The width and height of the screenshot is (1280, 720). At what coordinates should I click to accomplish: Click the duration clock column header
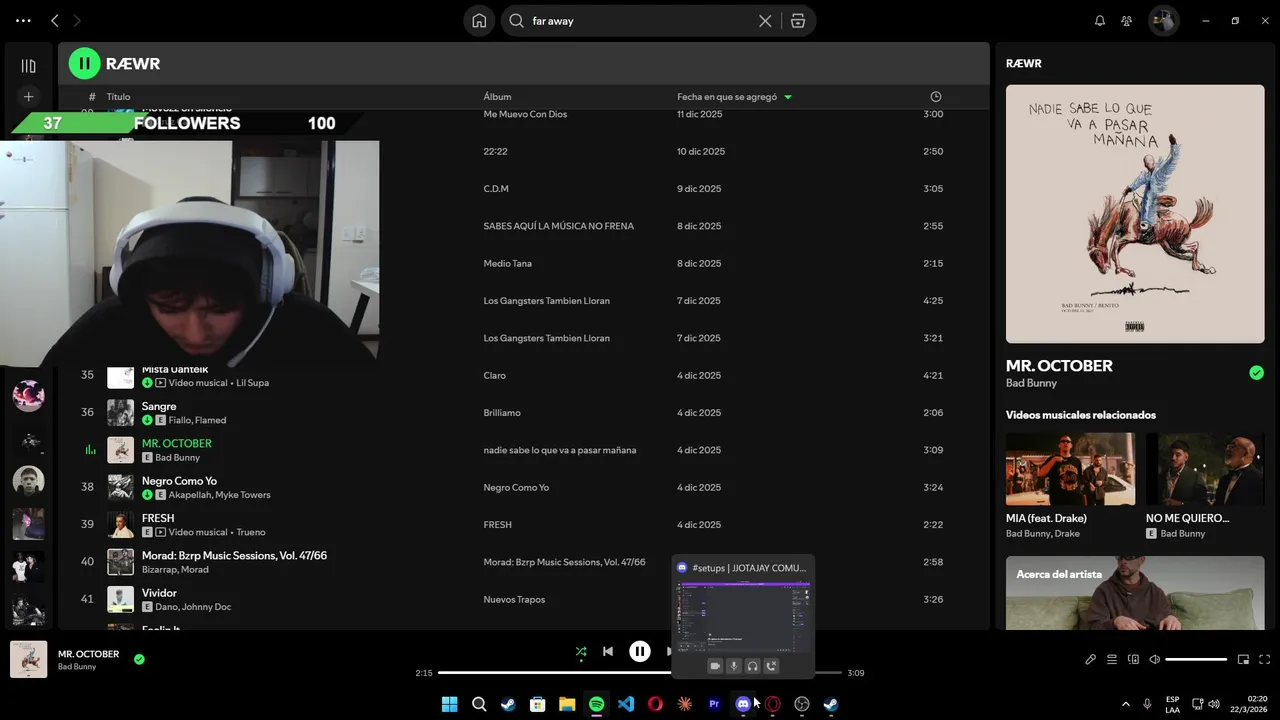(x=936, y=97)
